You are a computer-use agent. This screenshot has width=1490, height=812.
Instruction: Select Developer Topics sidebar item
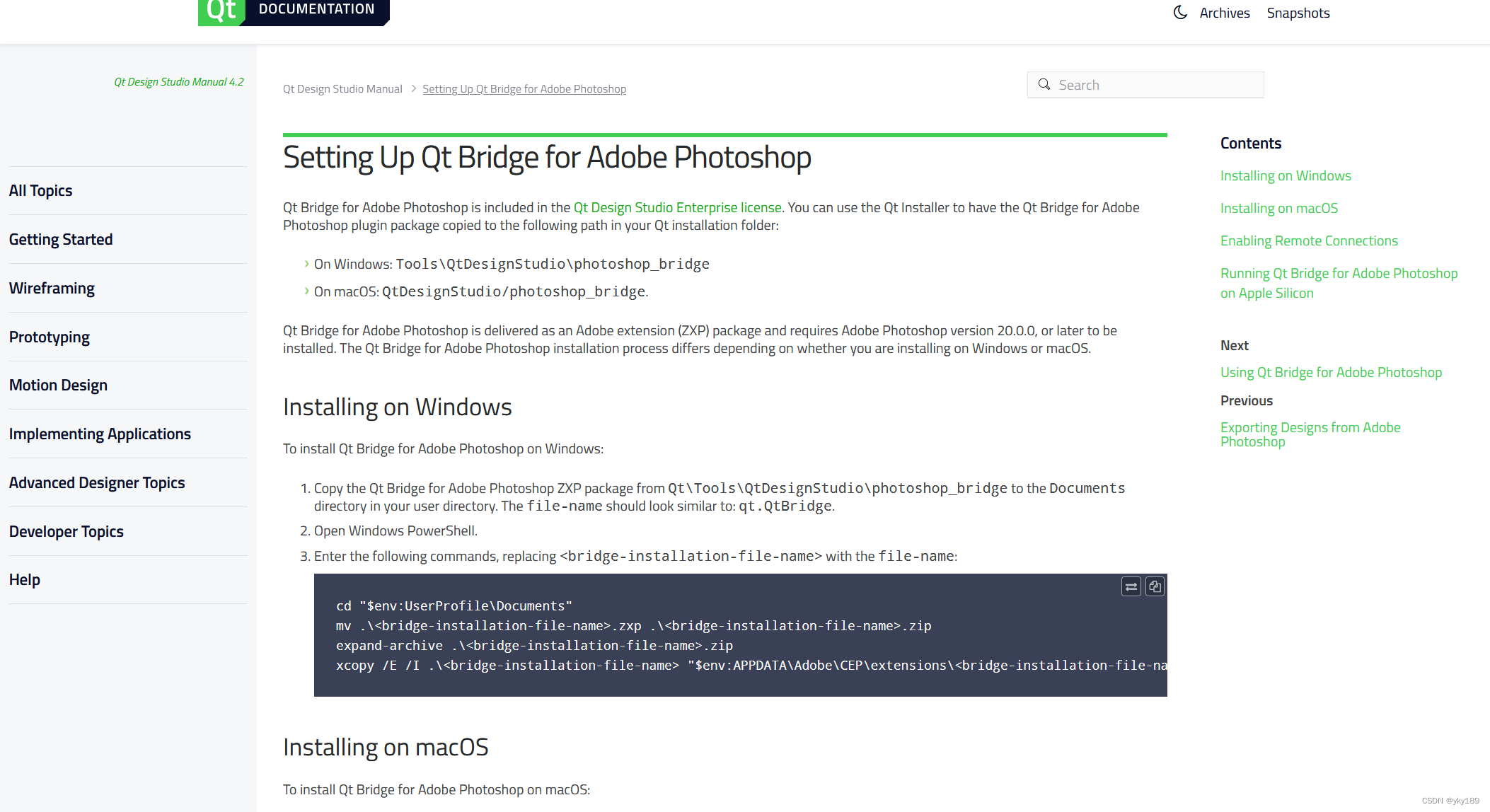(67, 532)
